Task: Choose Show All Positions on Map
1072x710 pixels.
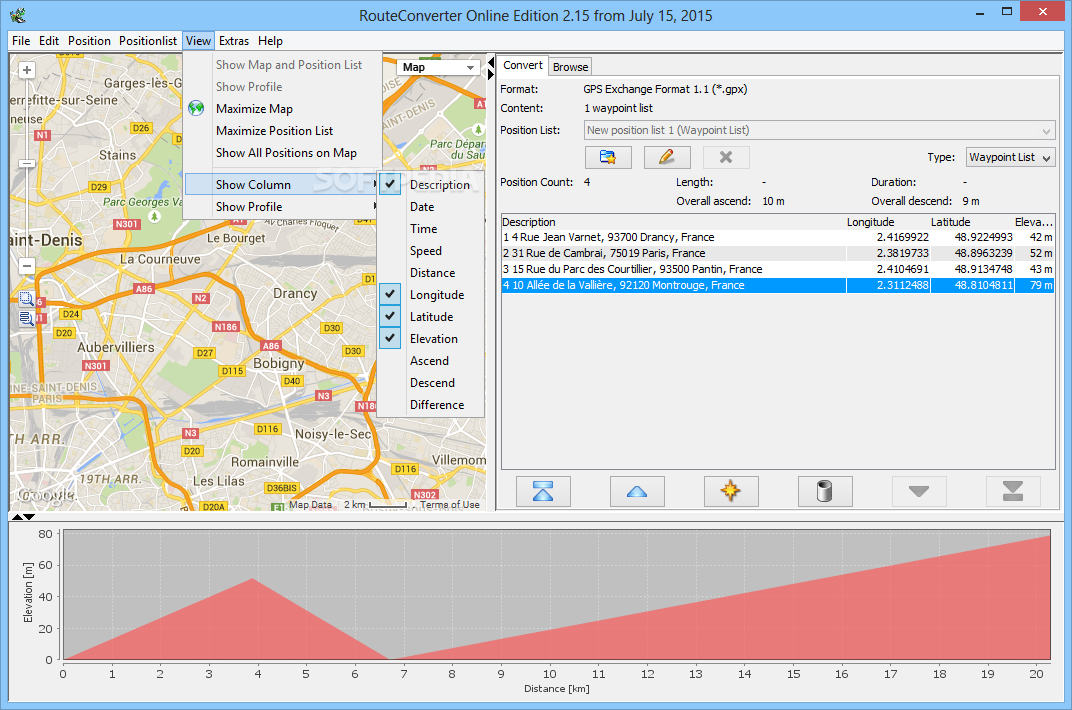Action: coord(281,152)
